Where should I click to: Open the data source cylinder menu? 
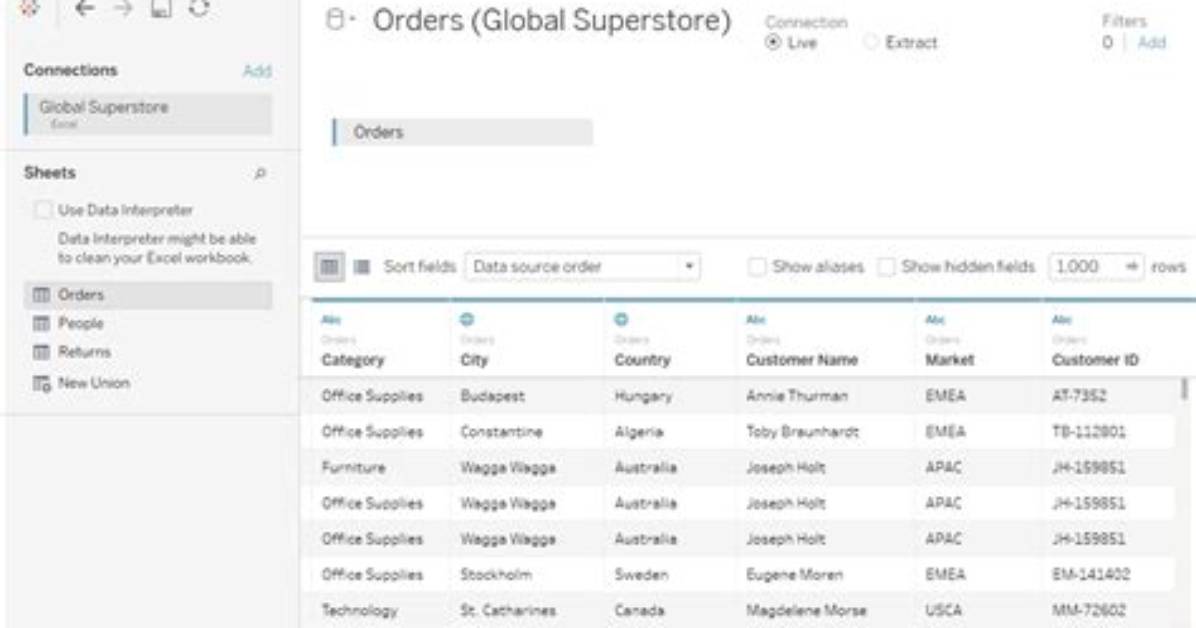pos(339,20)
